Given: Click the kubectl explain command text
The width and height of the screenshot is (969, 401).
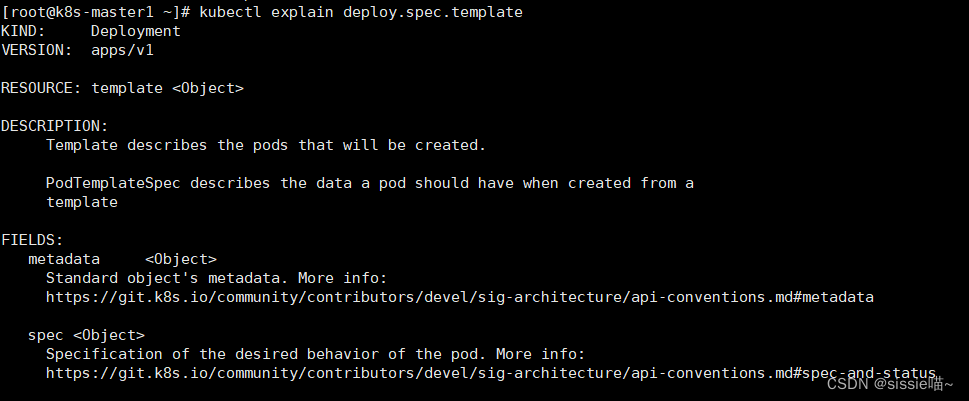Looking at the screenshot, I should point(361,12).
